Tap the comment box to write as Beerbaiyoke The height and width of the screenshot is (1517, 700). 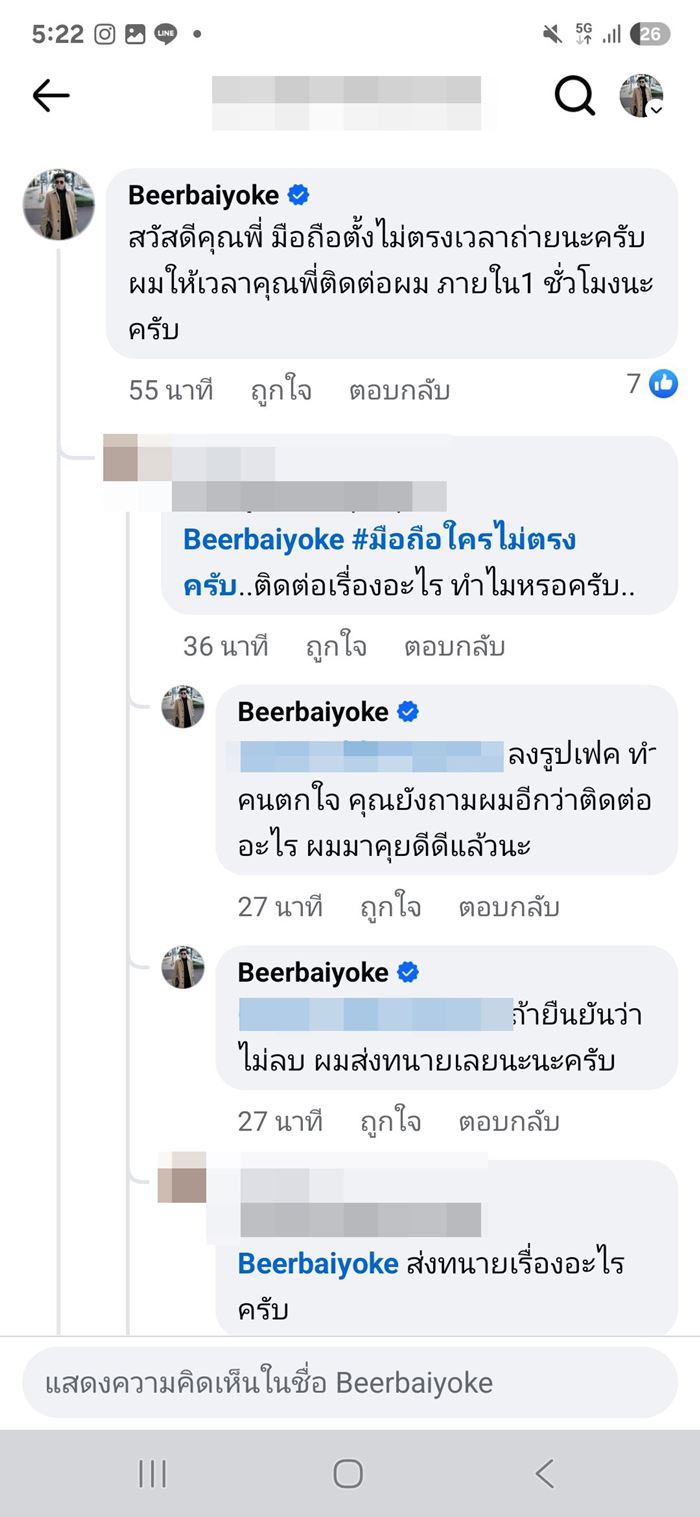(x=350, y=1383)
